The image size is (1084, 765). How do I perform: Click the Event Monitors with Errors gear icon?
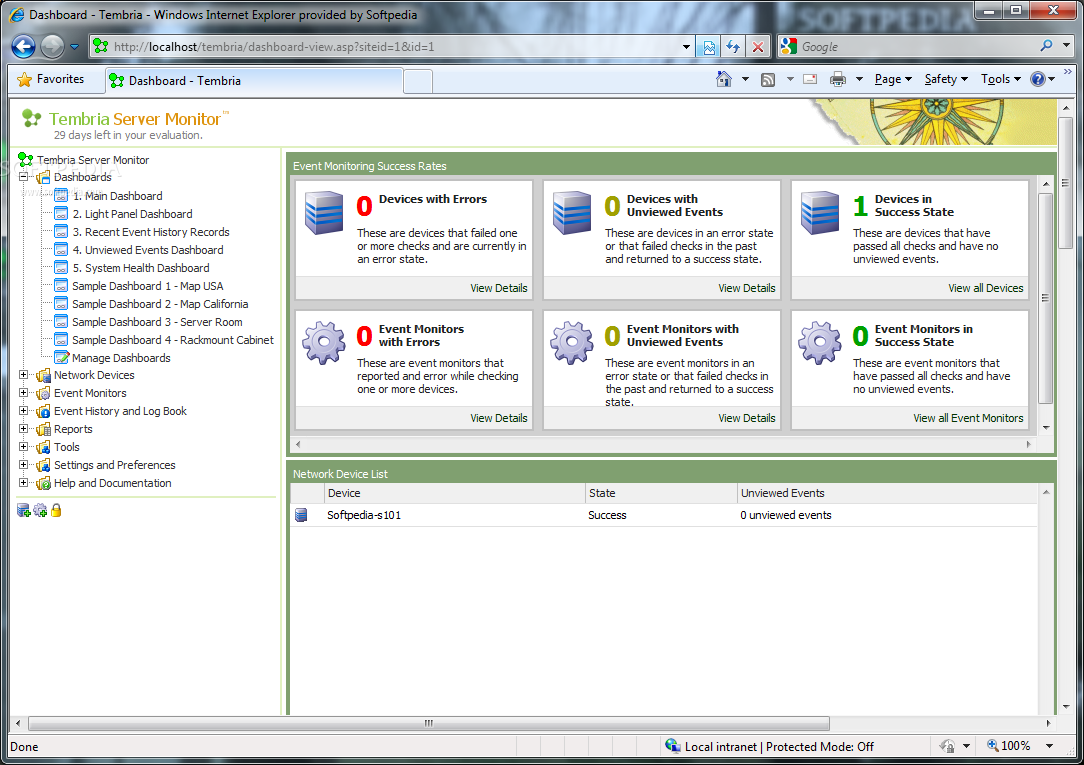click(324, 342)
